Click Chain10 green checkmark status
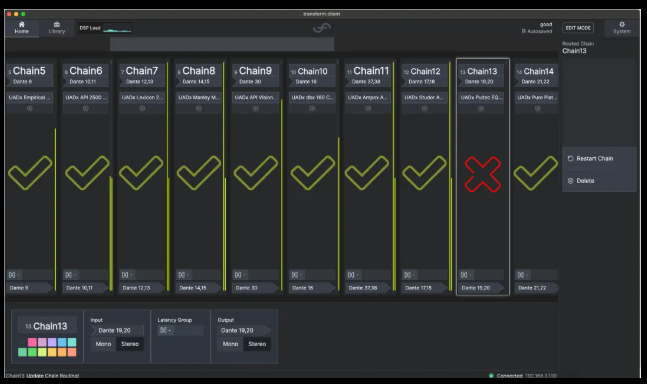Image resolution: width=647 pixels, height=384 pixels. pos(313,173)
